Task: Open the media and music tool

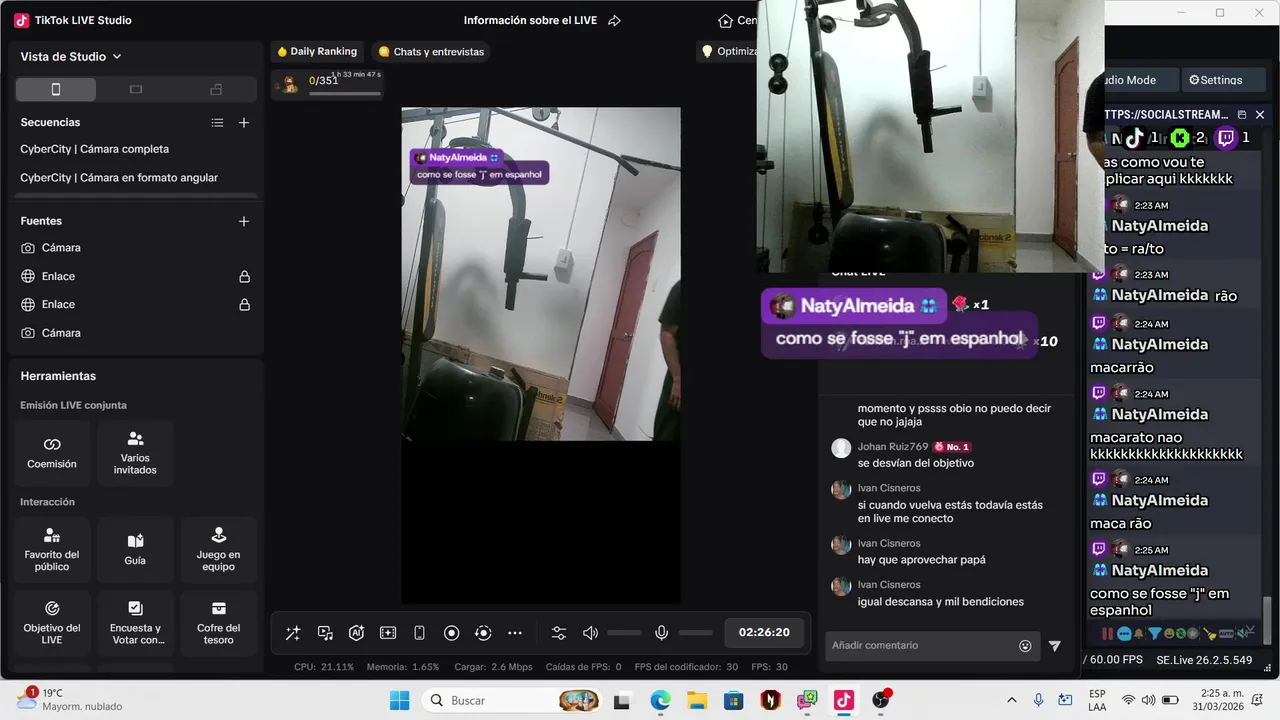Action: click(x=325, y=633)
